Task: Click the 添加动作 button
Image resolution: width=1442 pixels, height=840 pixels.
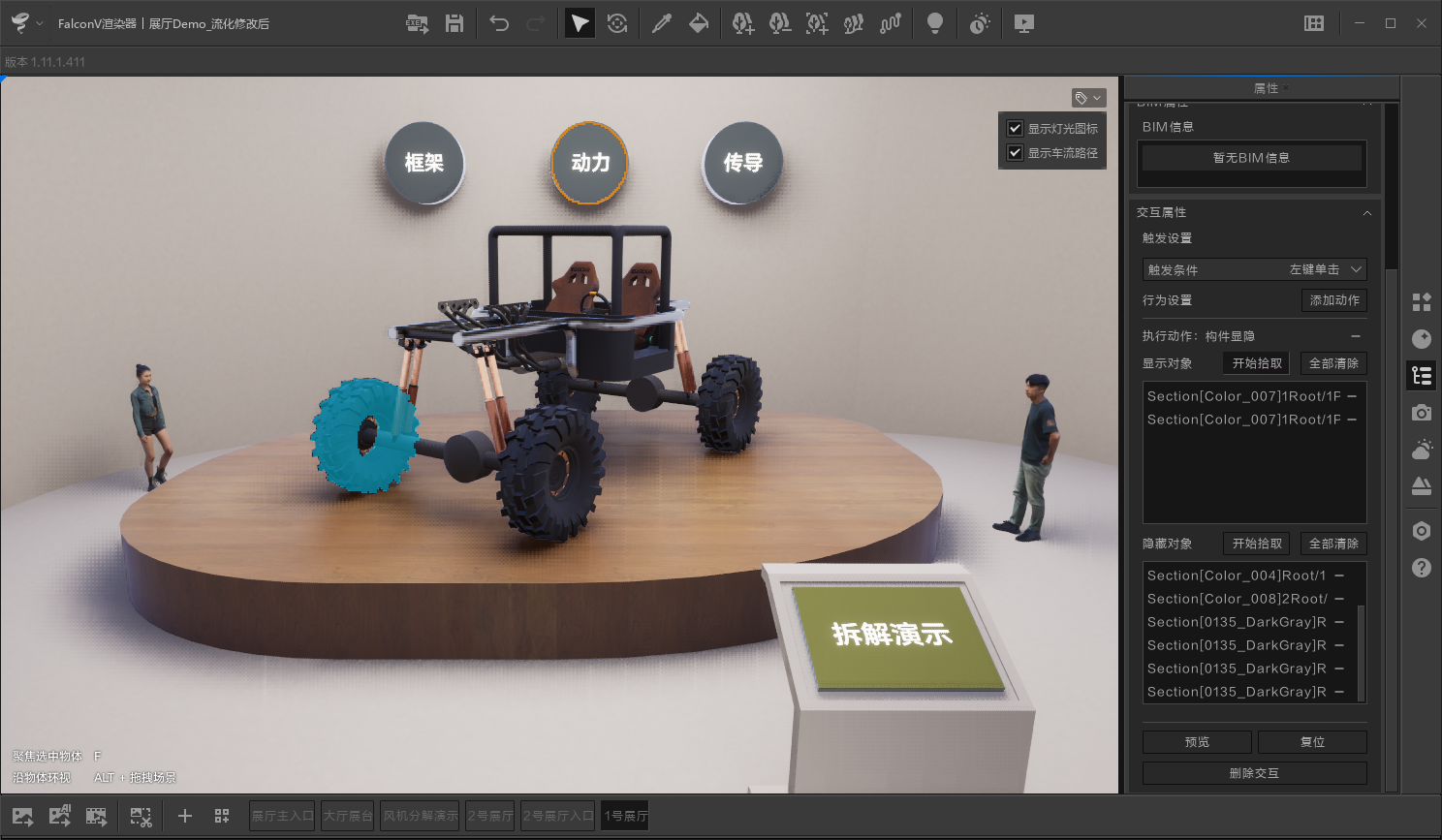Action: (x=1333, y=300)
